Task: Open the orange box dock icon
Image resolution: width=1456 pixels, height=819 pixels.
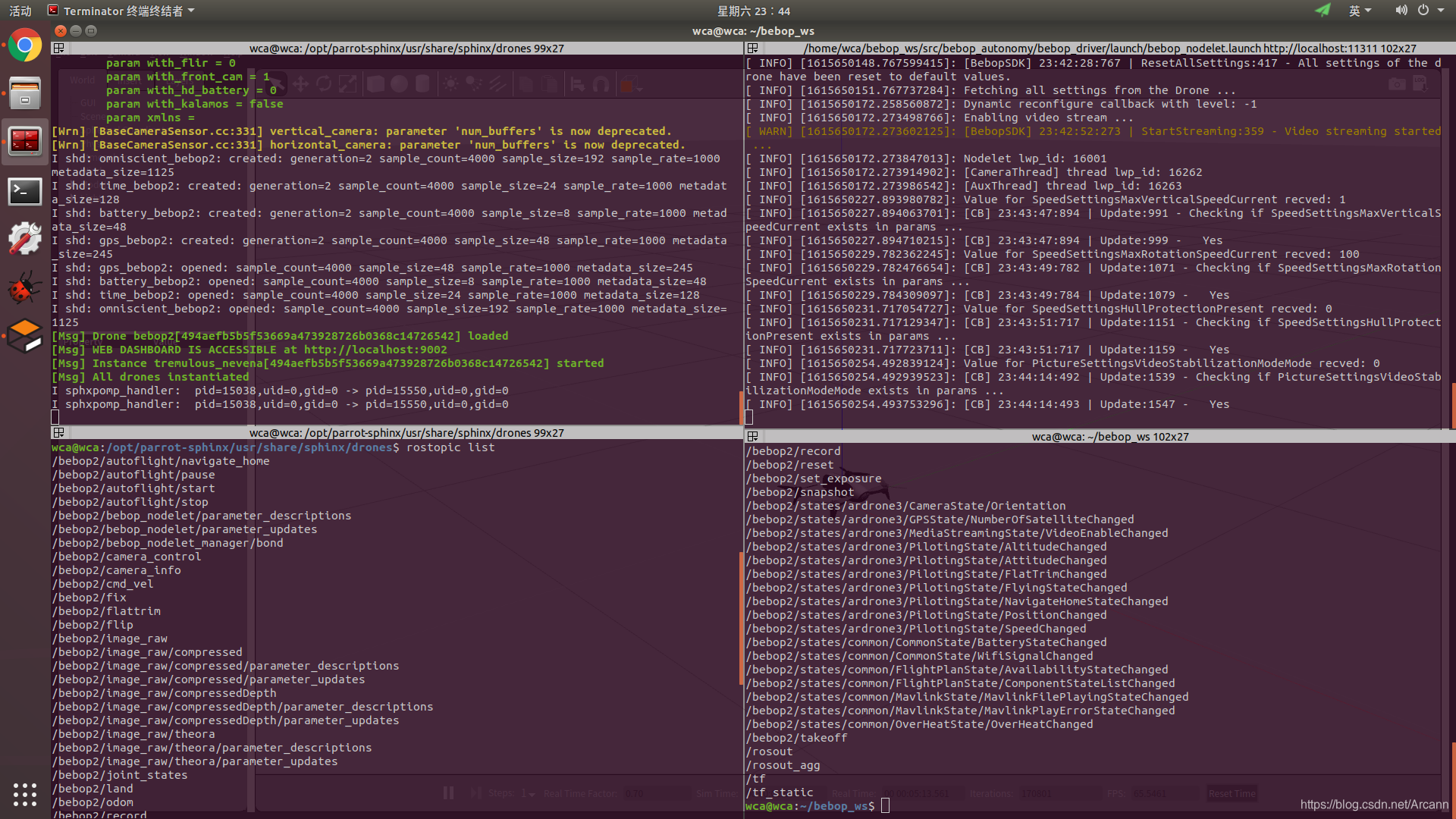Action: click(25, 336)
